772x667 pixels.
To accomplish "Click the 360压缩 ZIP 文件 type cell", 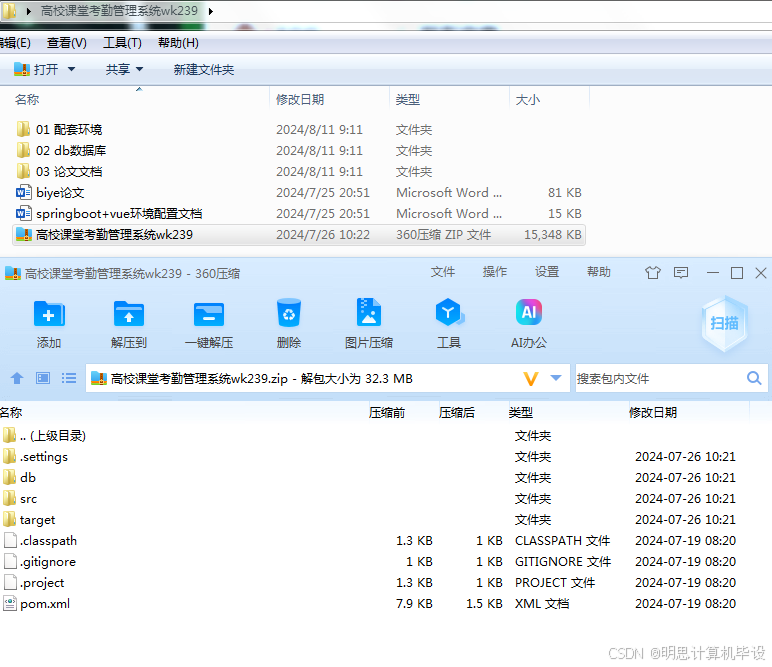I will pyautogui.click(x=444, y=235).
